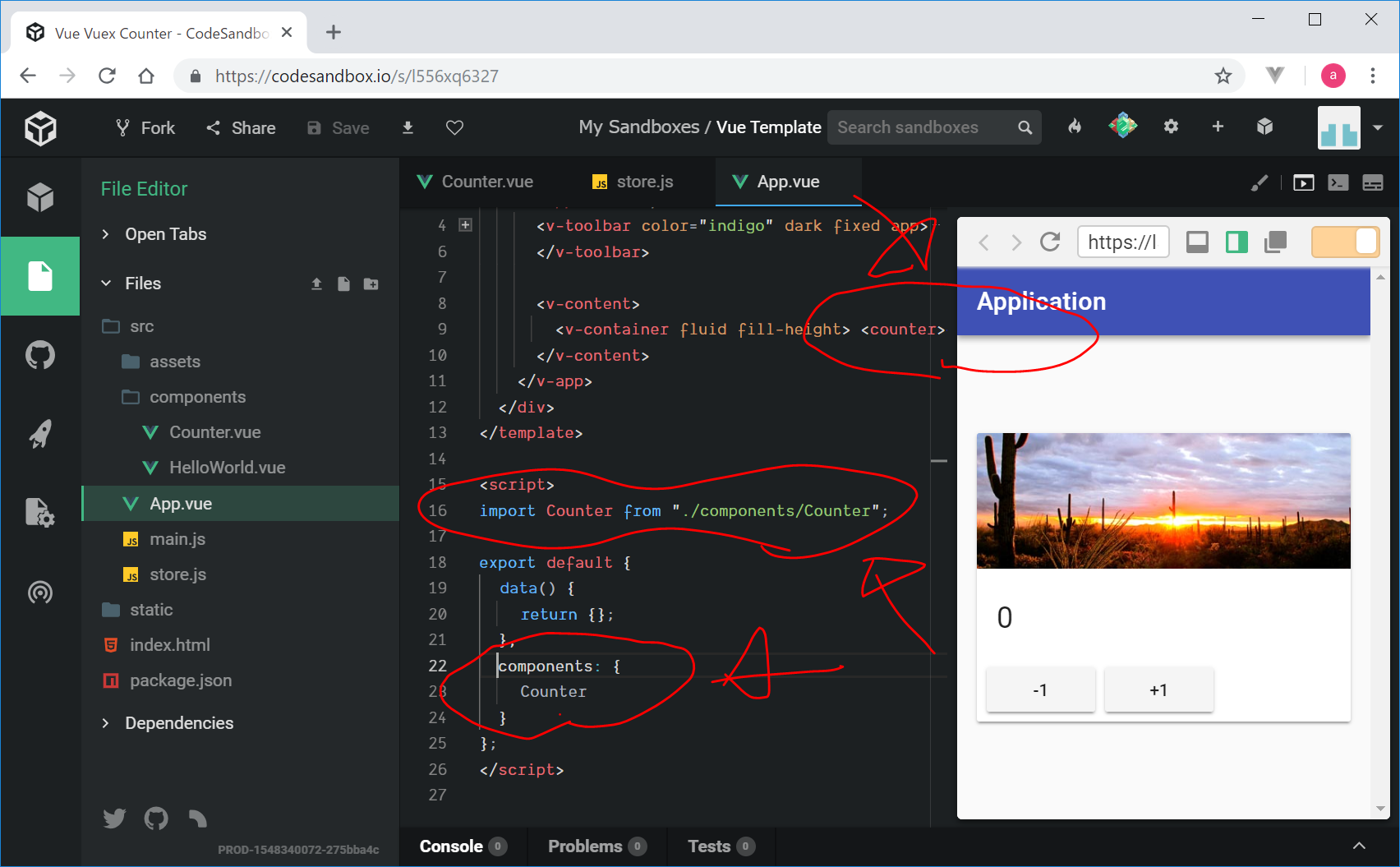Toggle the split editor preview view

pos(1237,242)
